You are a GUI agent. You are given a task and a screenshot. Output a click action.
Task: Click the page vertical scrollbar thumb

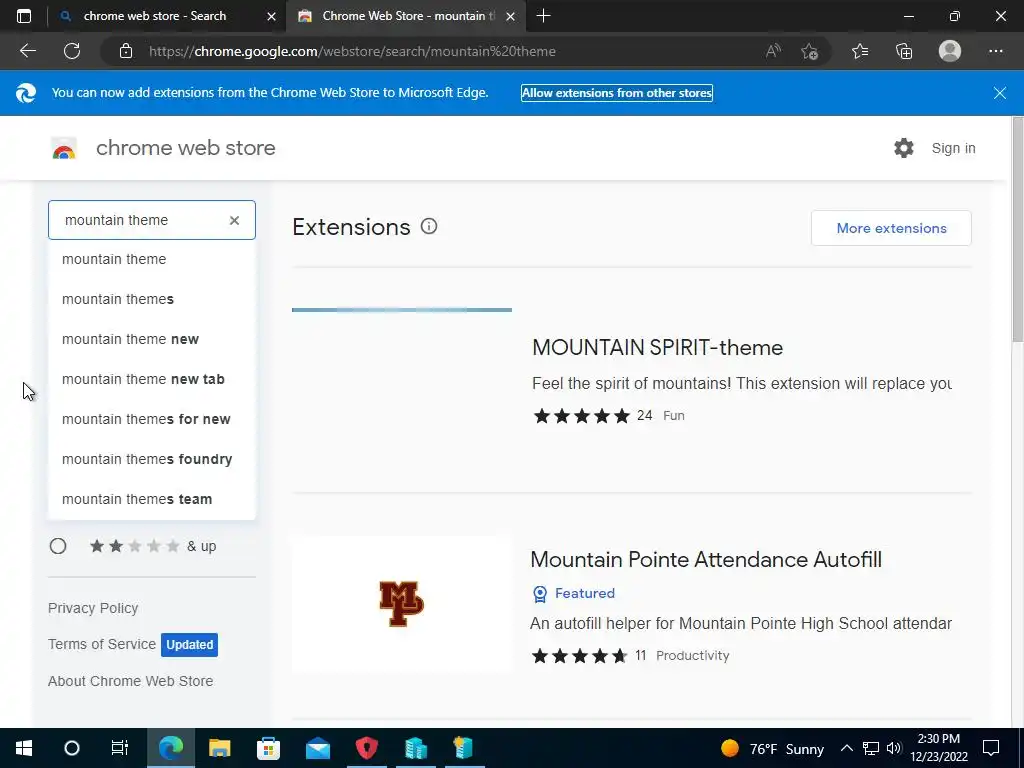pyautogui.click(x=1017, y=229)
